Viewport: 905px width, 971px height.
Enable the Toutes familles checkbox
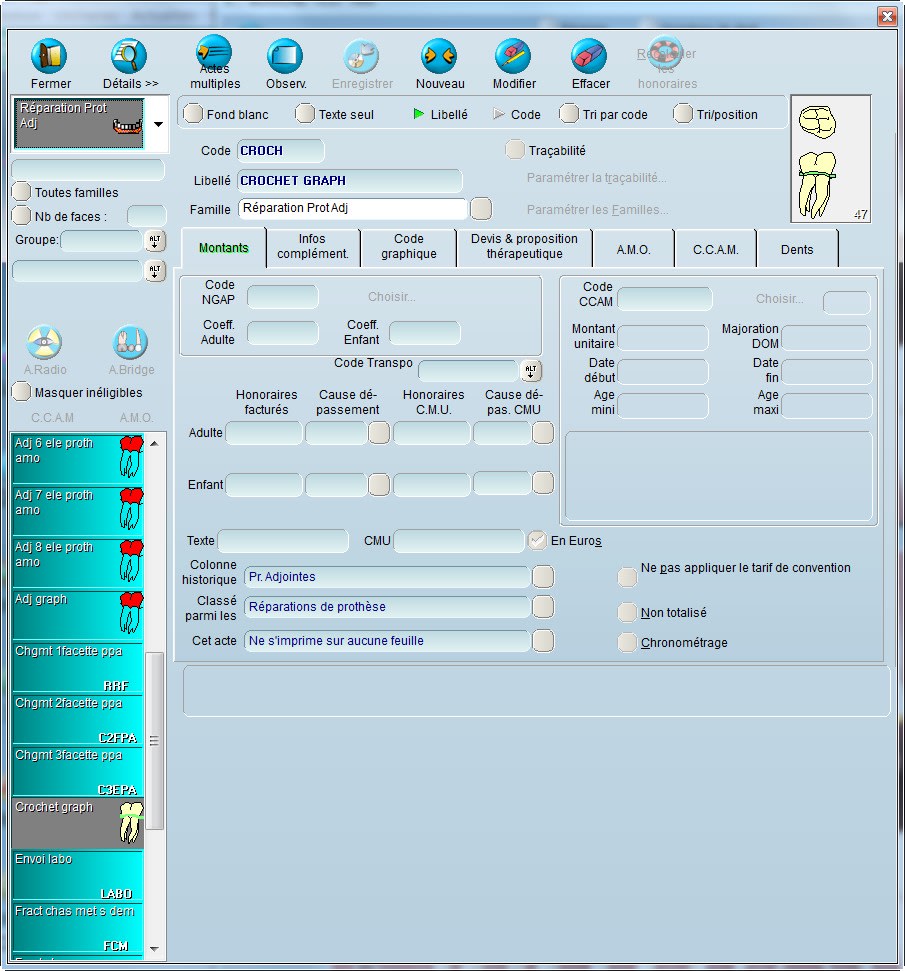coord(21,192)
